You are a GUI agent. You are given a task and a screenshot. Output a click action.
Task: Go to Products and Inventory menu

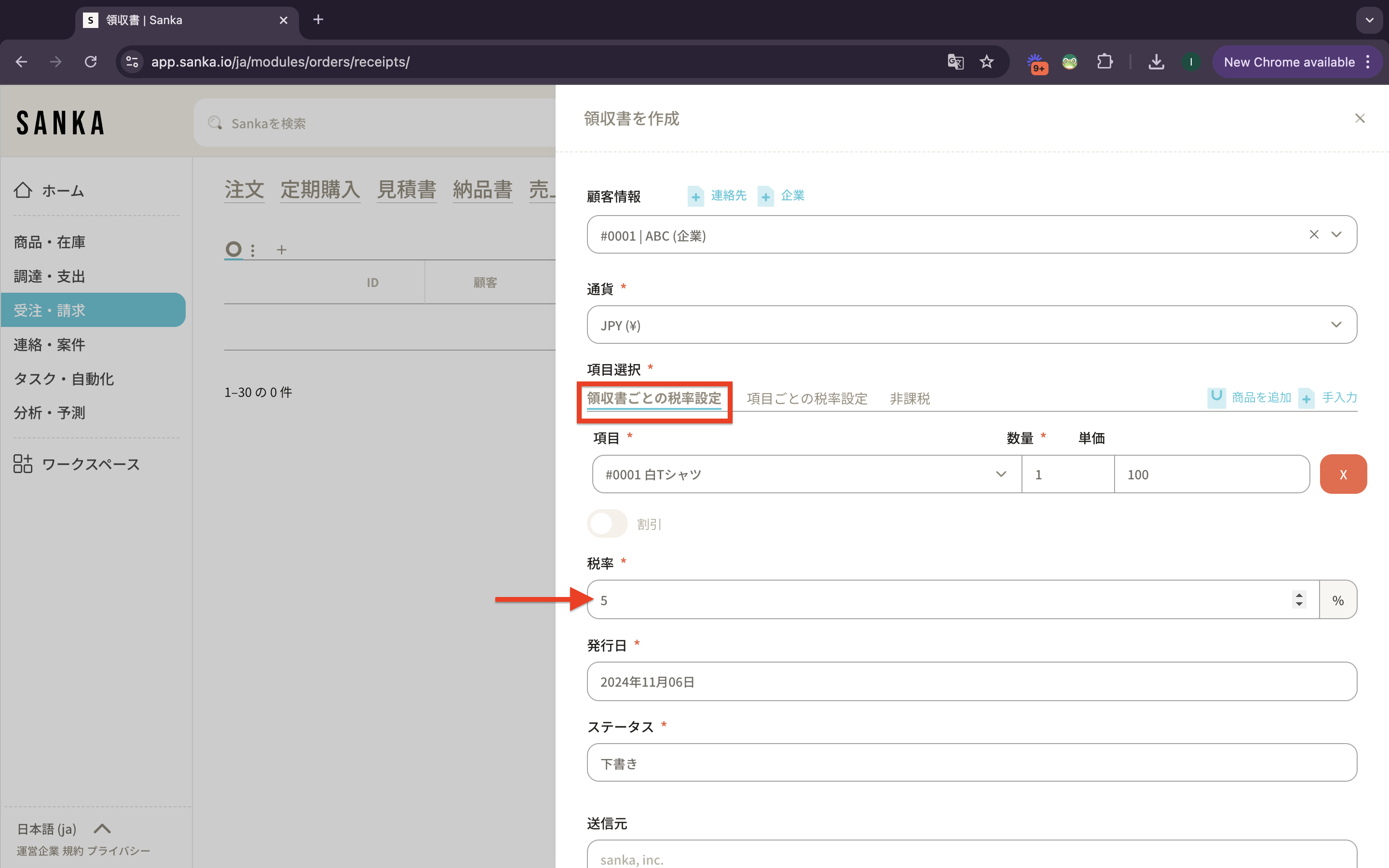(49, 242)
